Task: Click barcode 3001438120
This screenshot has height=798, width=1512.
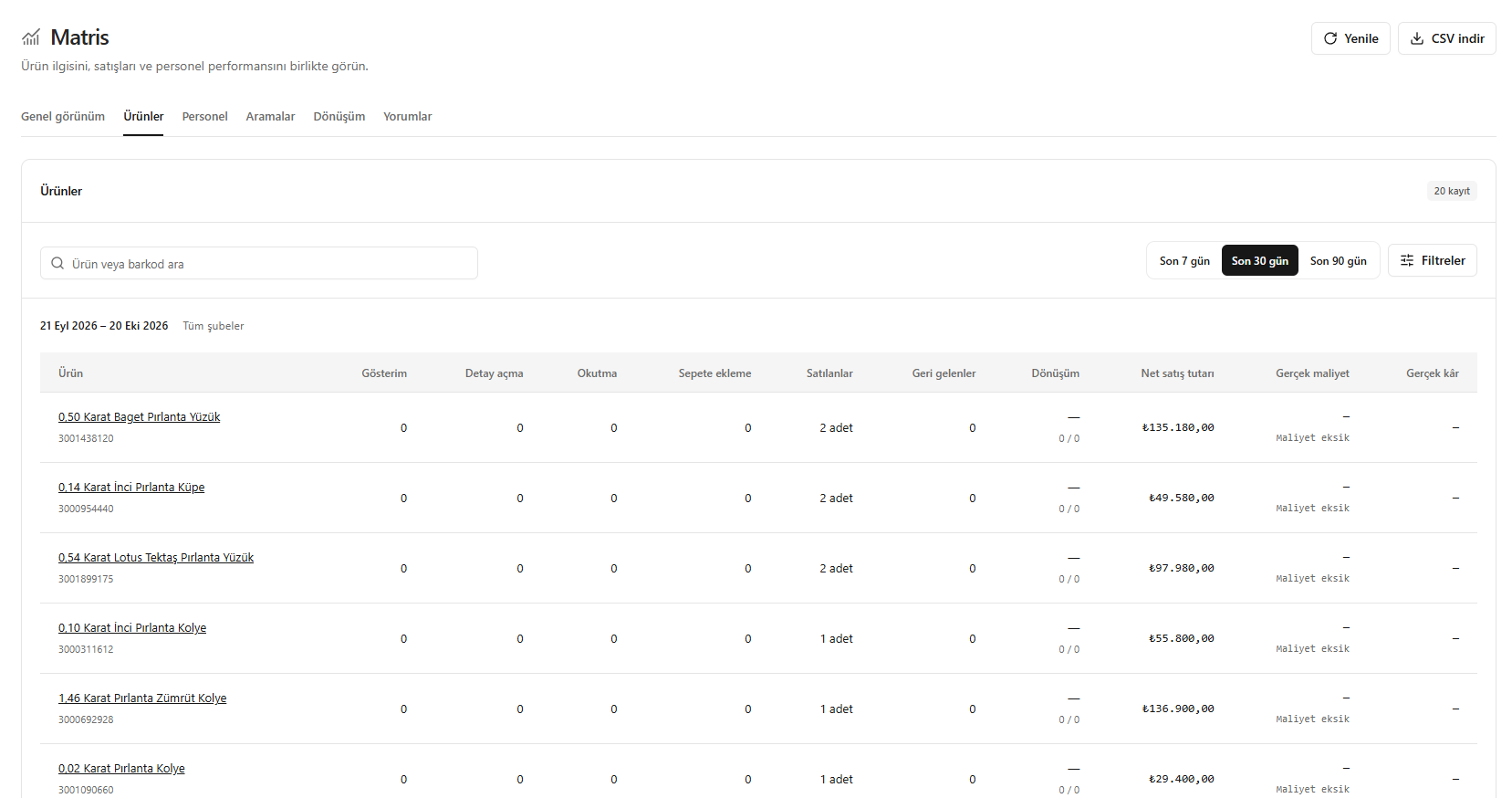Action: pyautogui.click(x=86, y=438)
